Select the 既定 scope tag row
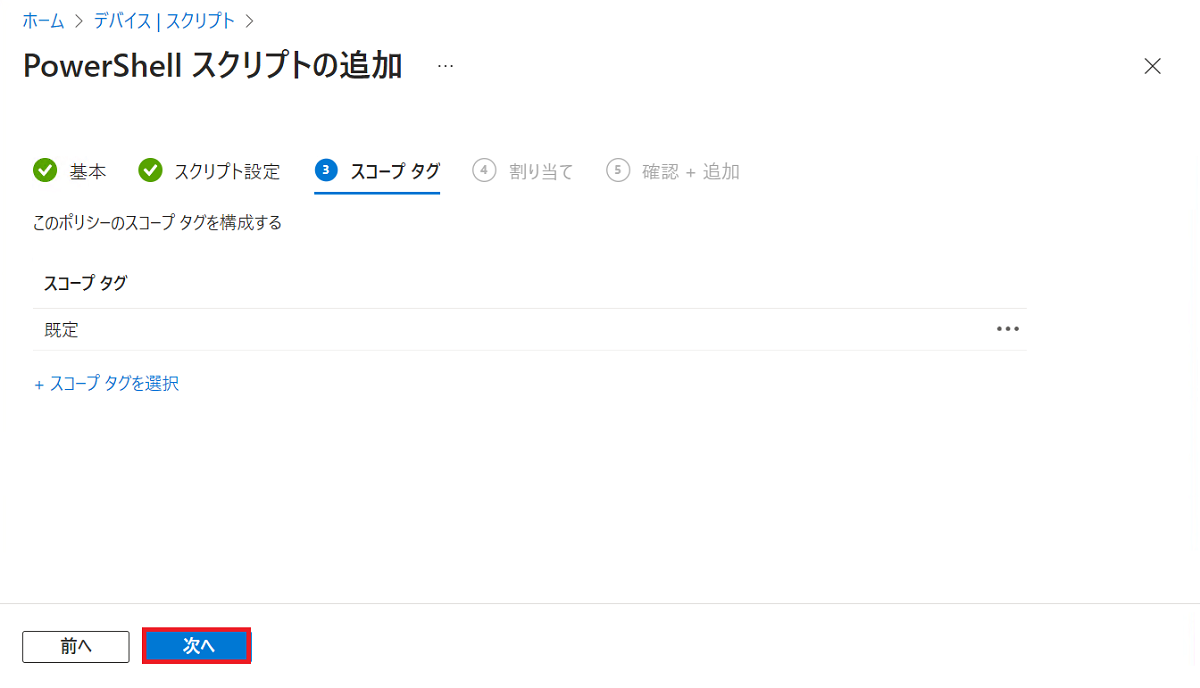The width and height of the screenshot is (1200, 688). 529,329
